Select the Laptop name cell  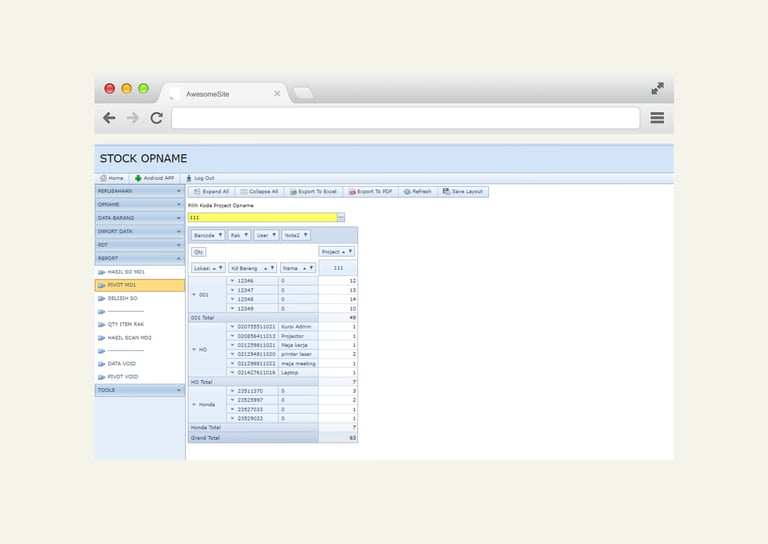pos(298,373)
